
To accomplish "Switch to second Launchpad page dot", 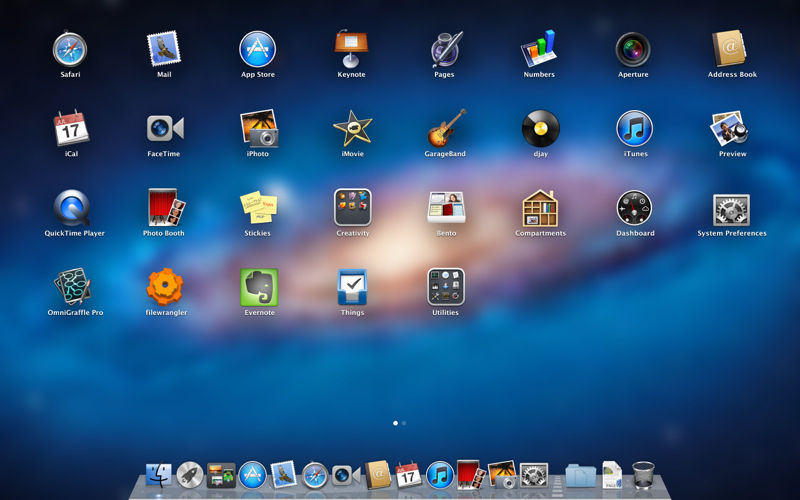I will 404,423.
